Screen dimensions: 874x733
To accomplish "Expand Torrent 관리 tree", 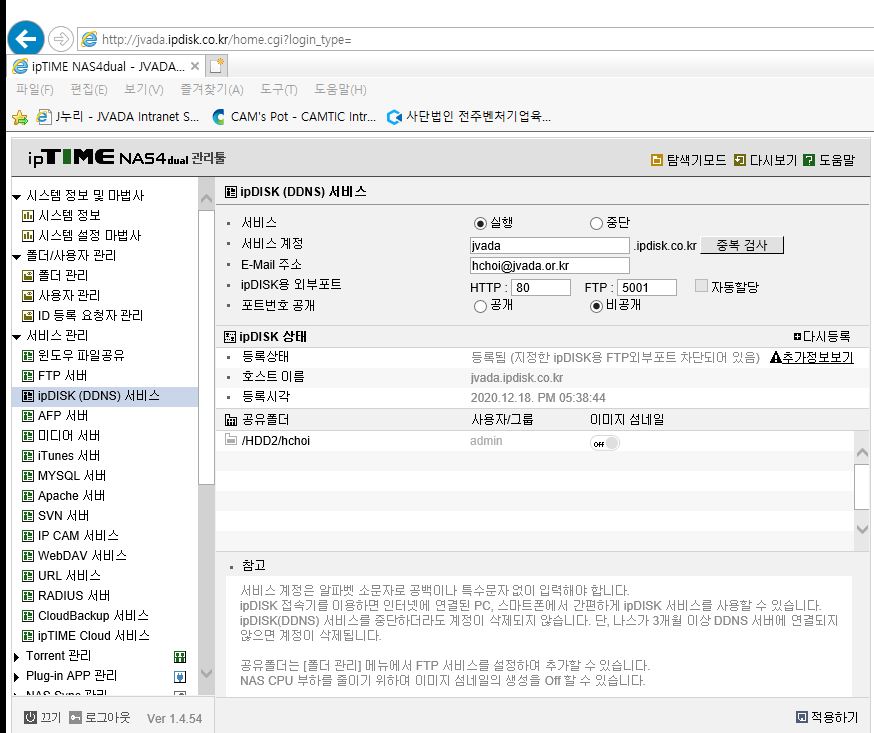I will click(17, 657).
